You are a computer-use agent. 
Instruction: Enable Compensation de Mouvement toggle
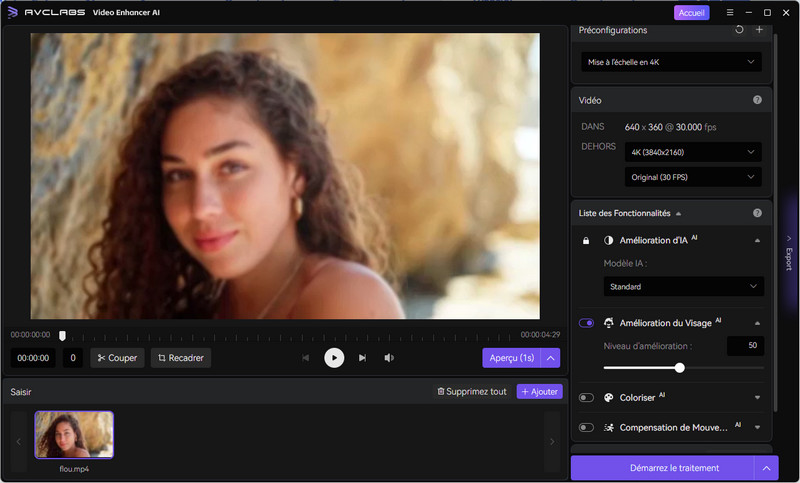[x=586, y=427]
